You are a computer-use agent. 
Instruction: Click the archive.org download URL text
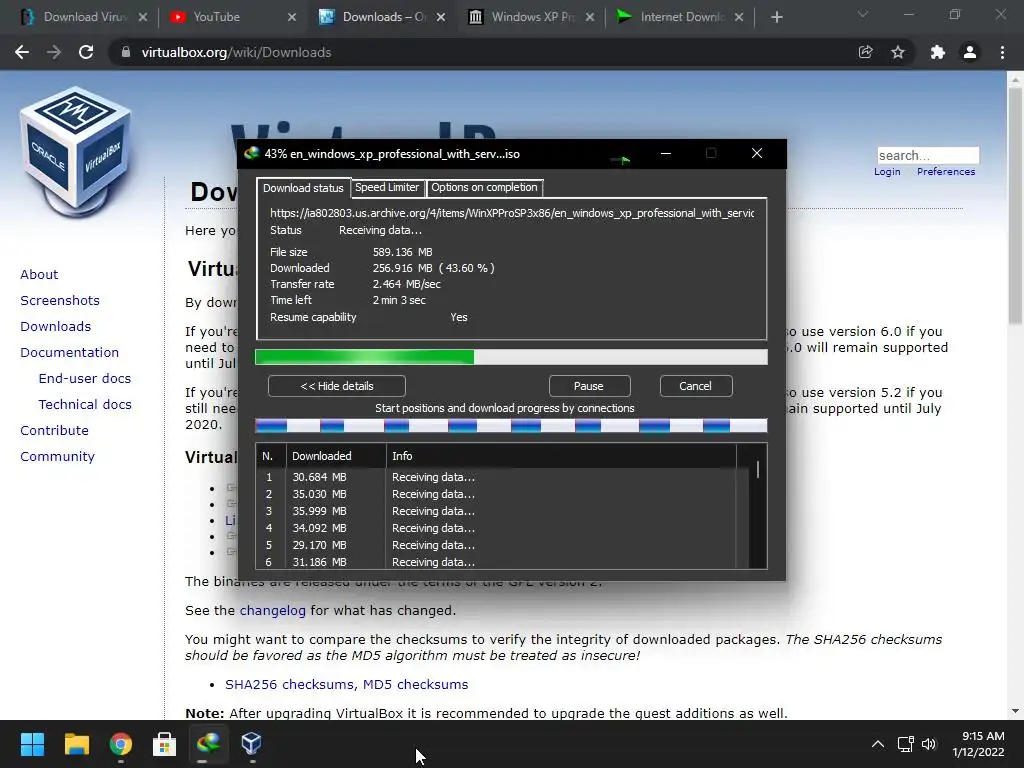point(512,213)
